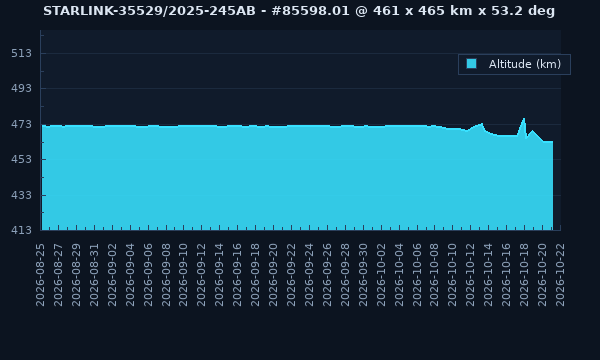This screenshot has width=600, height=360.
Task: Click the 513 y-axis label
Action: coord(21,53)
